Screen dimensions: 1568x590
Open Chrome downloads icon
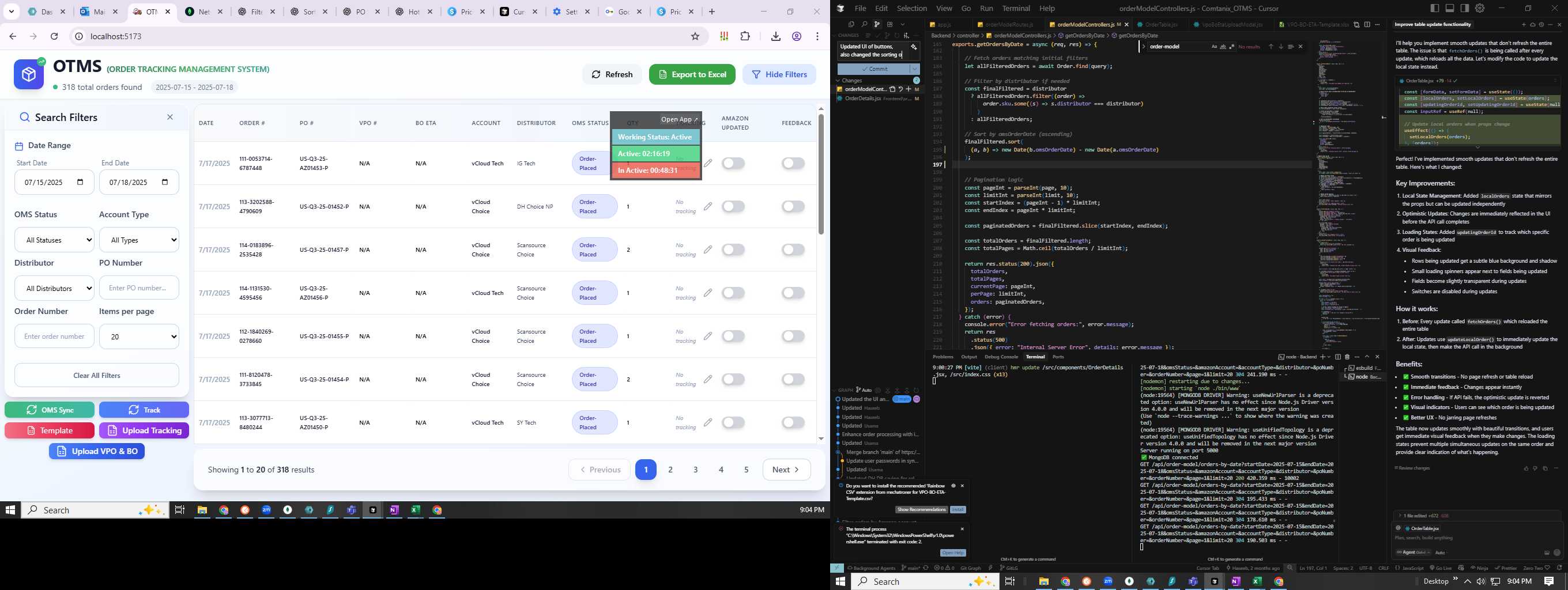coord(775,36)
